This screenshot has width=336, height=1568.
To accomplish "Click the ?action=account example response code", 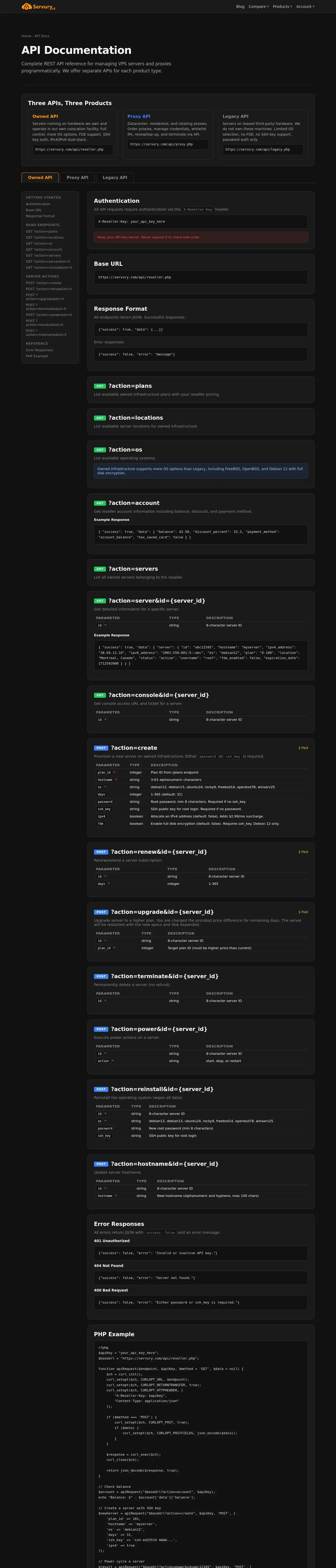I will [201, 534].
